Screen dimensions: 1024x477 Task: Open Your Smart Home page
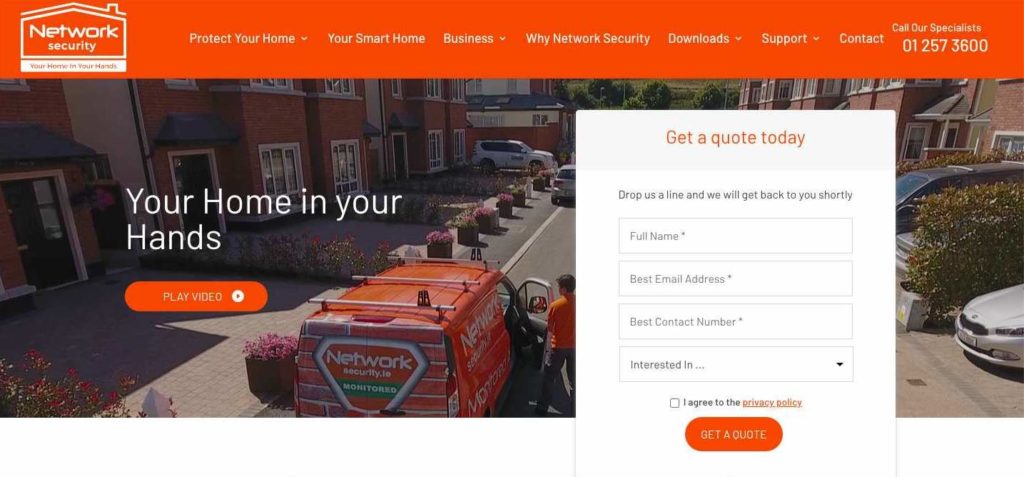(376, 39)
